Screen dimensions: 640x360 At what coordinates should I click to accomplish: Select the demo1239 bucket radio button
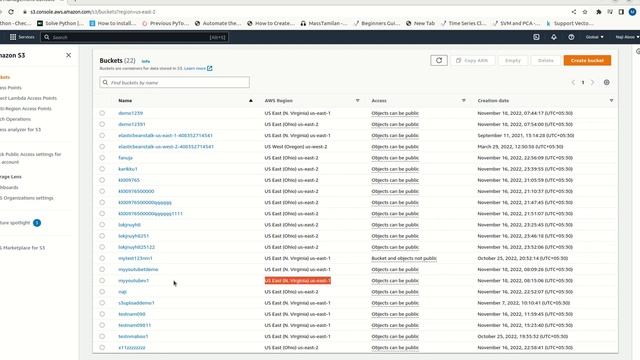point(102,113)
